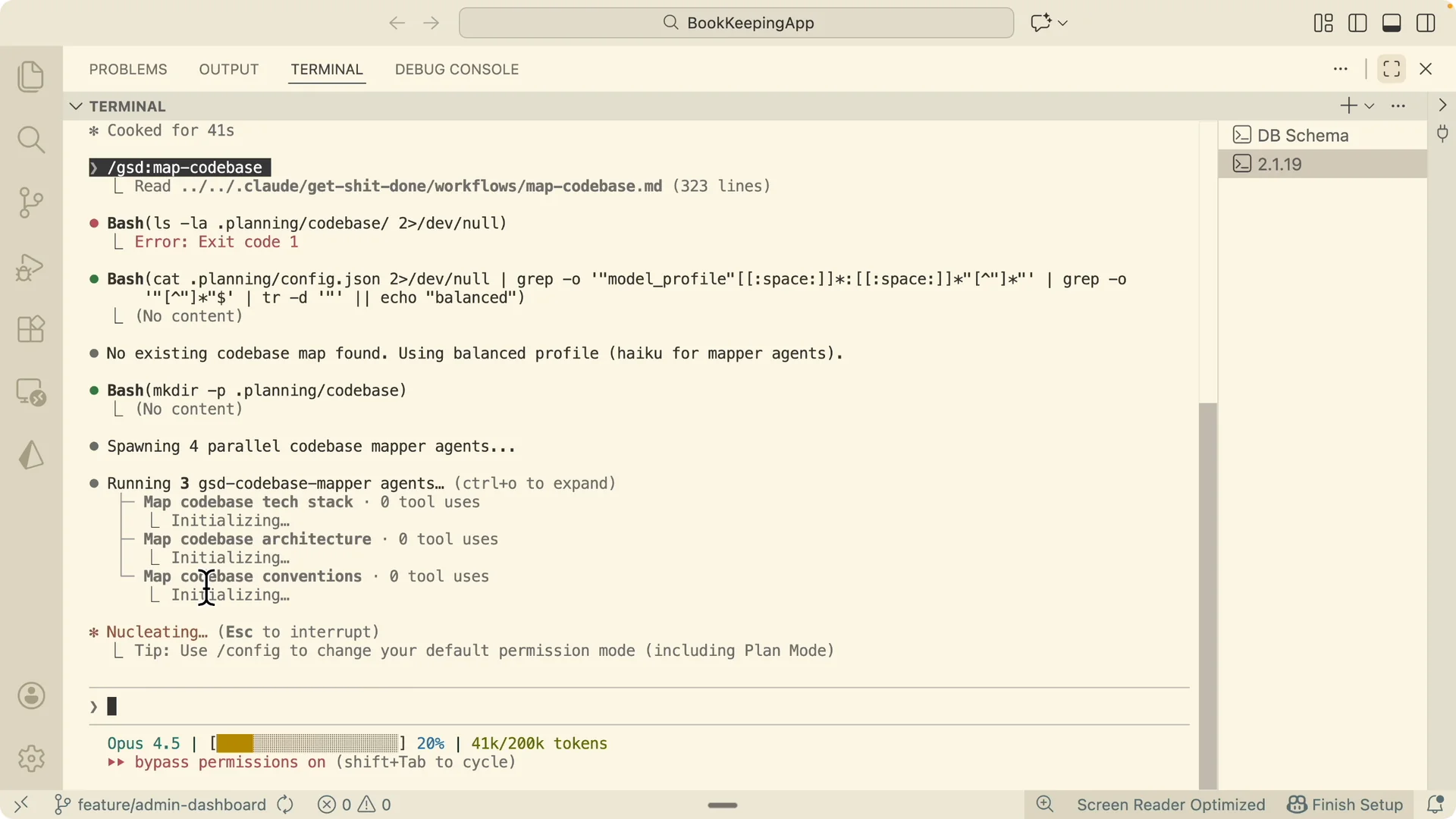The height and width of the screenshot is (819, 1456).
Task: Toggle the secondary side bar
Action: [1426, 23]
